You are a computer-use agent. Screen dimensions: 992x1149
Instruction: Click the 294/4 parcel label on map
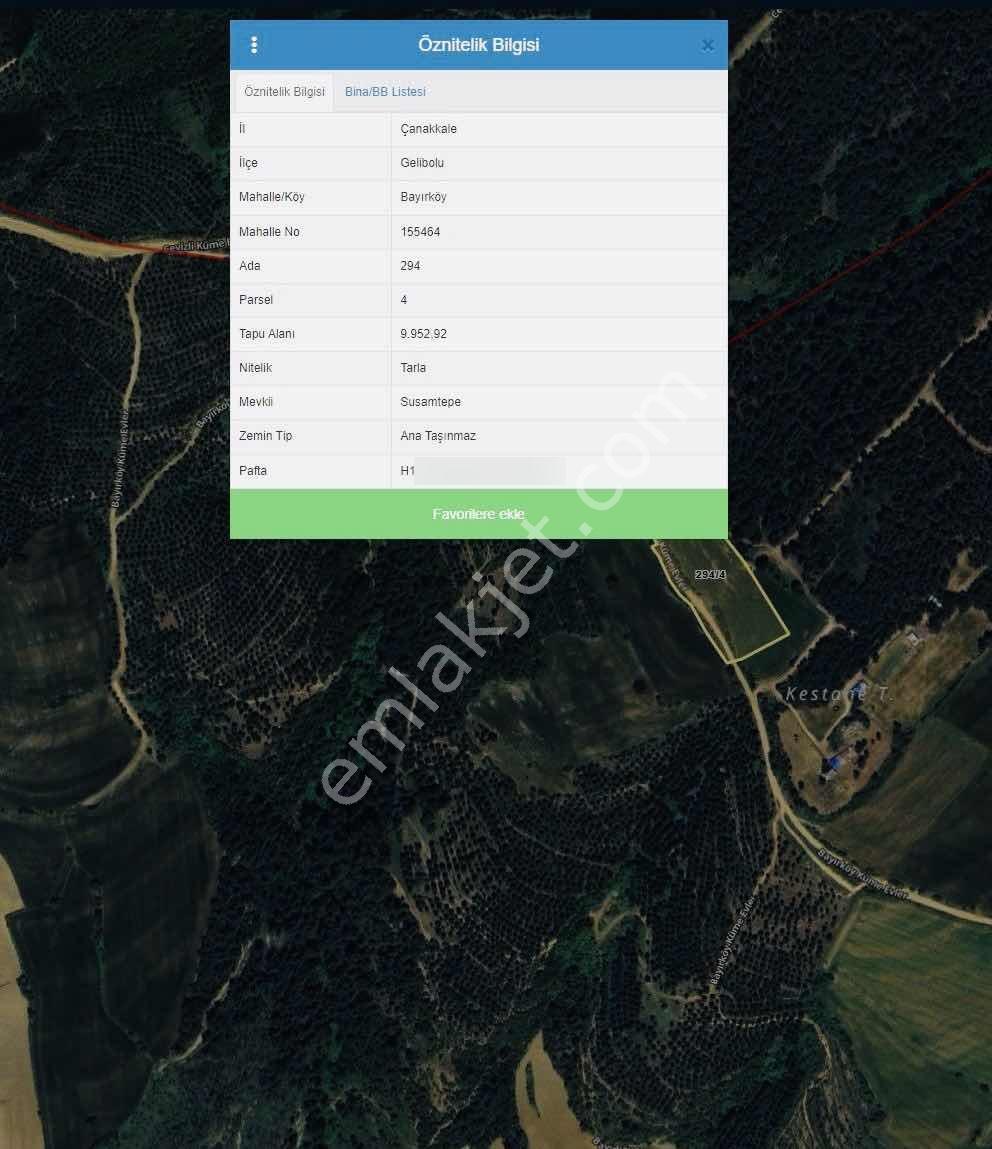(x=711, y=574)
